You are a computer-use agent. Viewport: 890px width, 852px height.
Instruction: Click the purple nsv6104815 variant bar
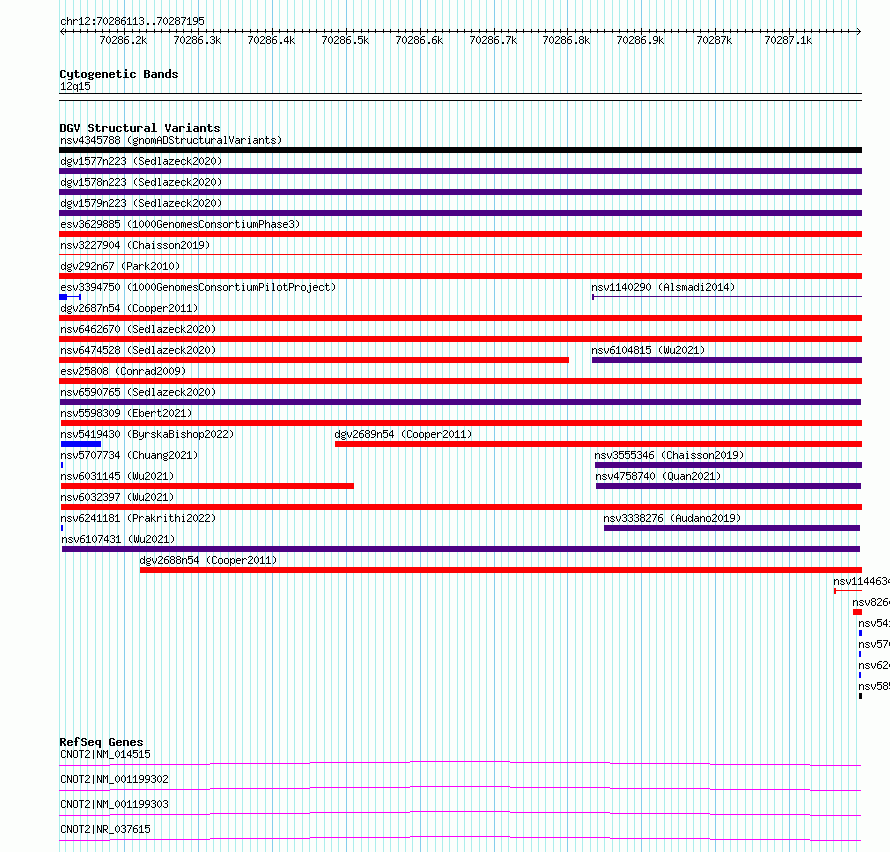click(x=727, y=360)
